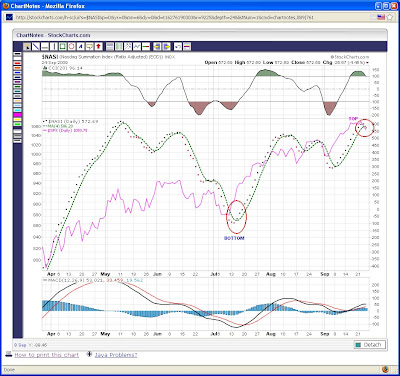Select the thin line thickness option
The image size is (400, 376).
click(x=18, y=131)
